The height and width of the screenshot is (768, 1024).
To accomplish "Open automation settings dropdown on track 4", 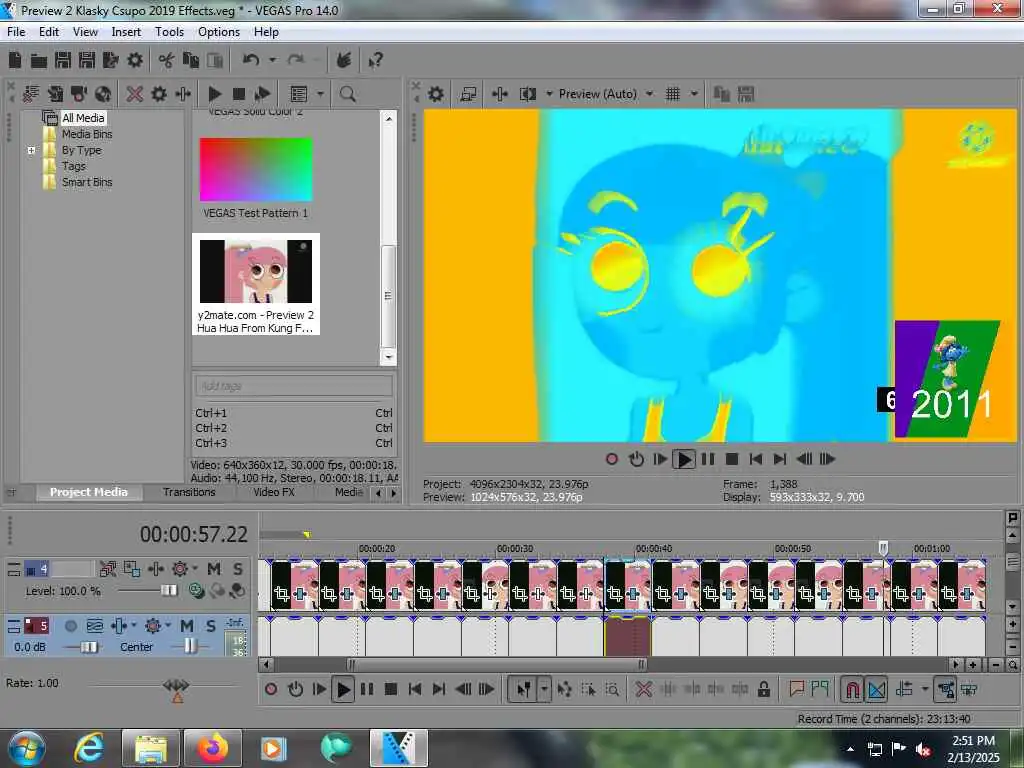I will pyautogui.click(x=195, y=569).
